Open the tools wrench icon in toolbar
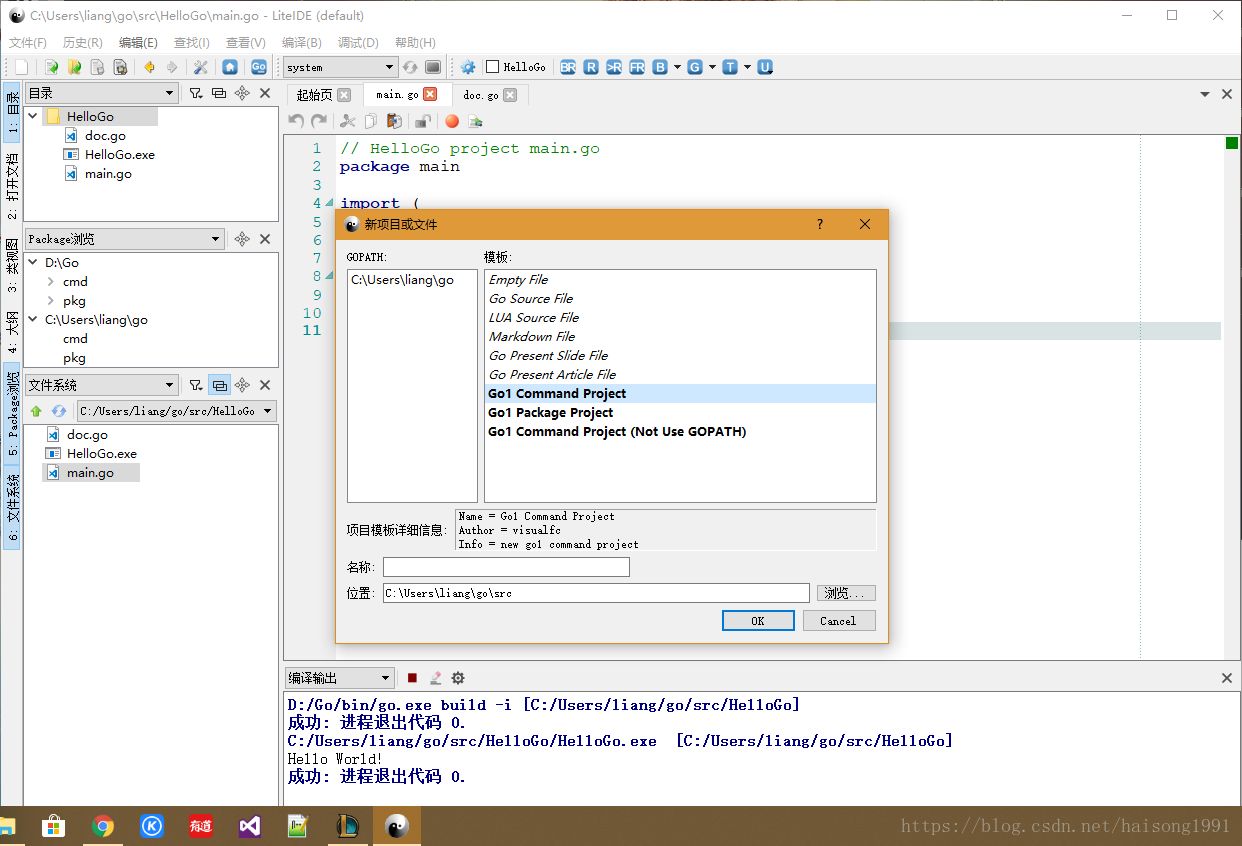Image resolution: width=1242 pixels, height=846 pixels. (x=200, y=67)
